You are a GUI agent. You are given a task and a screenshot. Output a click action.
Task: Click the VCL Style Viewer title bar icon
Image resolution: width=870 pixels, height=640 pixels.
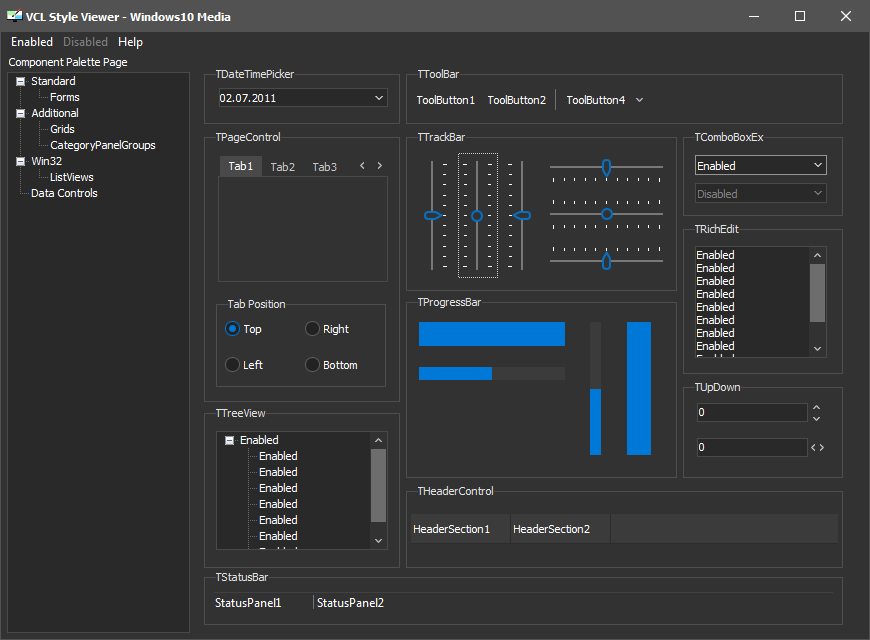click(x=14, y=16)
